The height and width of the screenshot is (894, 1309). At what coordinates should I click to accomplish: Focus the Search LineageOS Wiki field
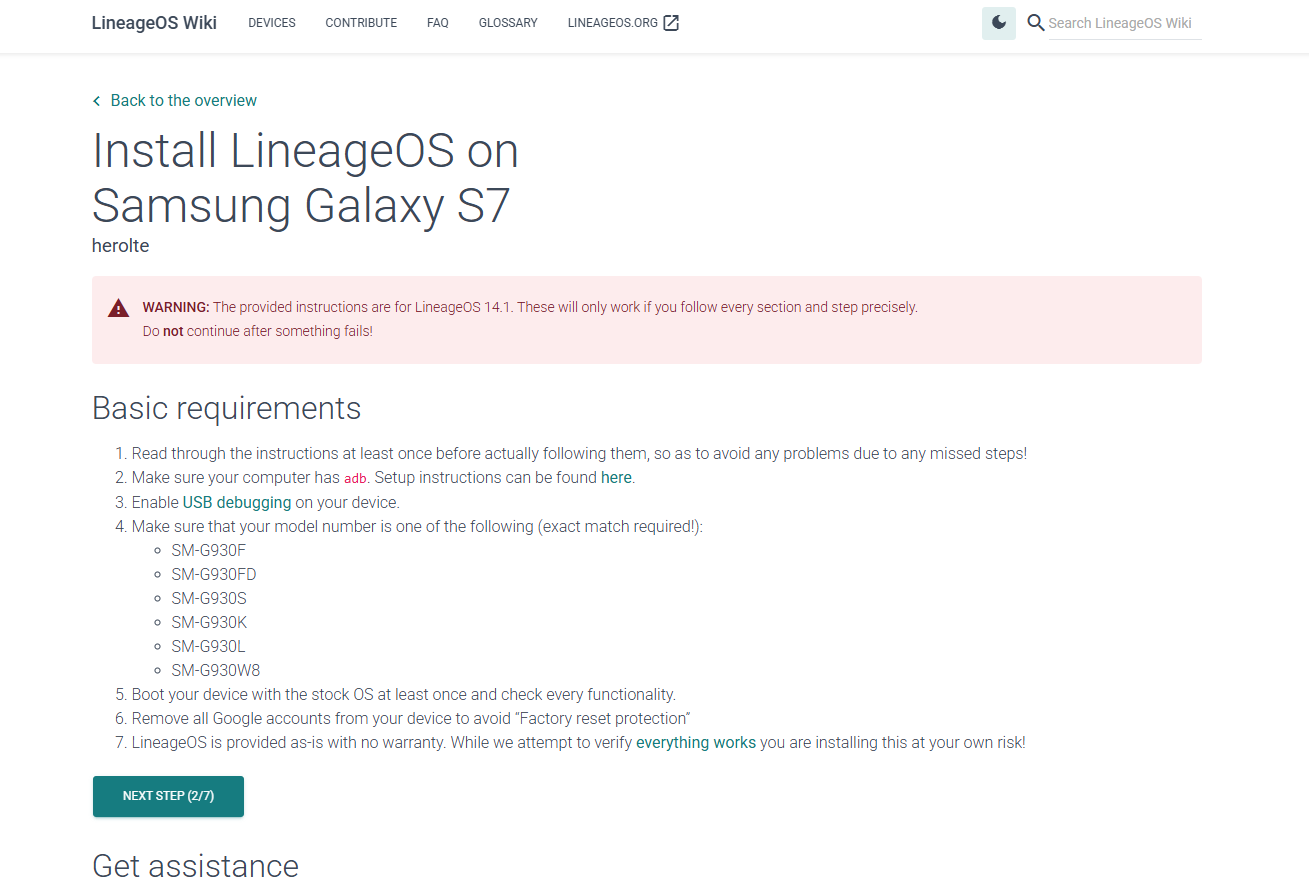(x=1124, y=23)
